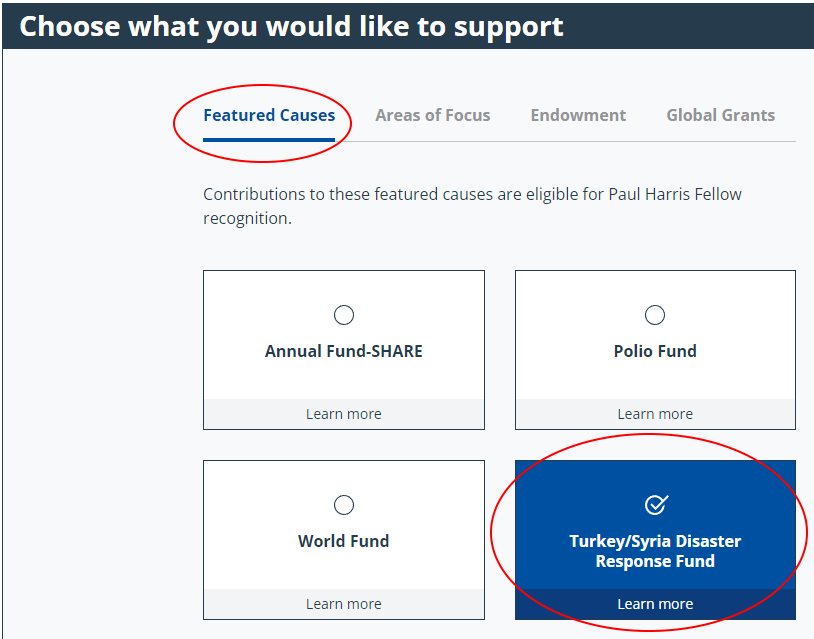Open the Global Grants tab

coord(720,115)
